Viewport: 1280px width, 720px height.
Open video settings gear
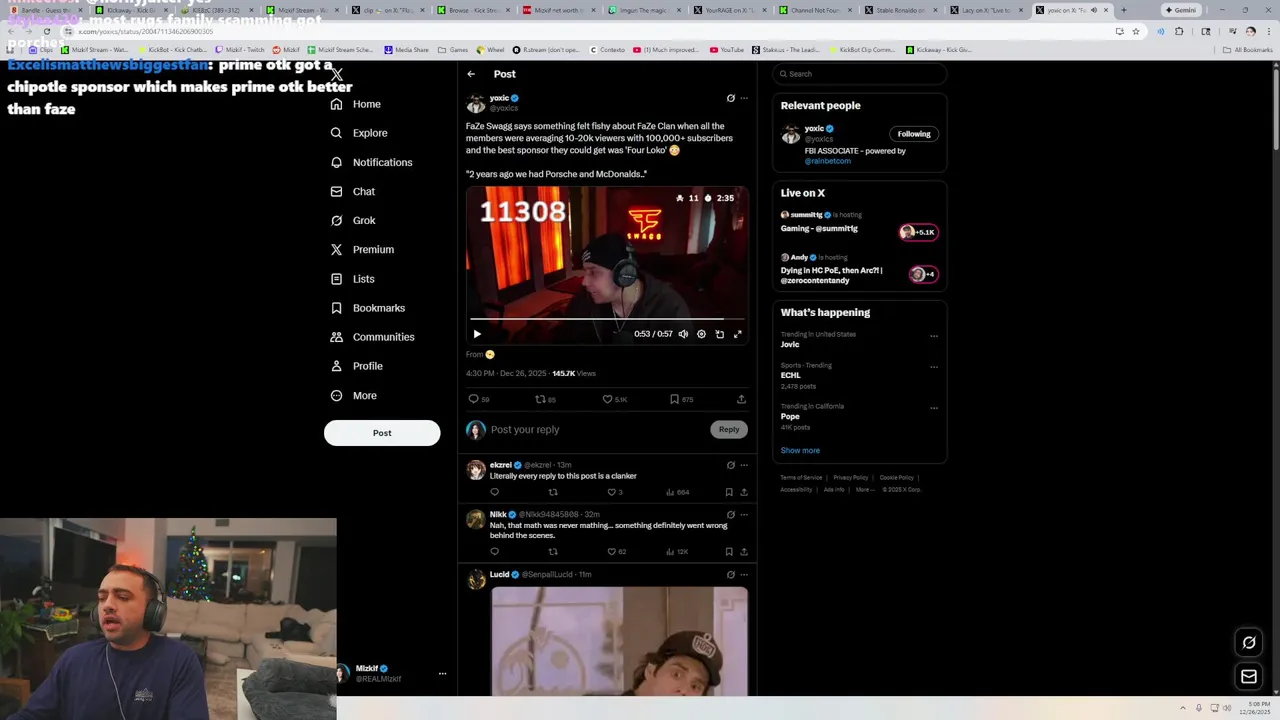pos(701,334)
